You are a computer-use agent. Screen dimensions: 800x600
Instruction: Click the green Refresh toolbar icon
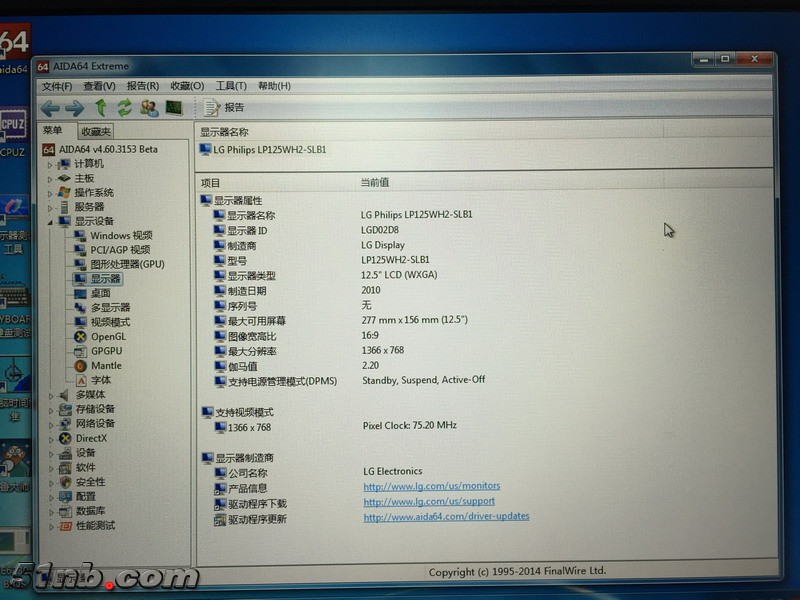(124, 108)
